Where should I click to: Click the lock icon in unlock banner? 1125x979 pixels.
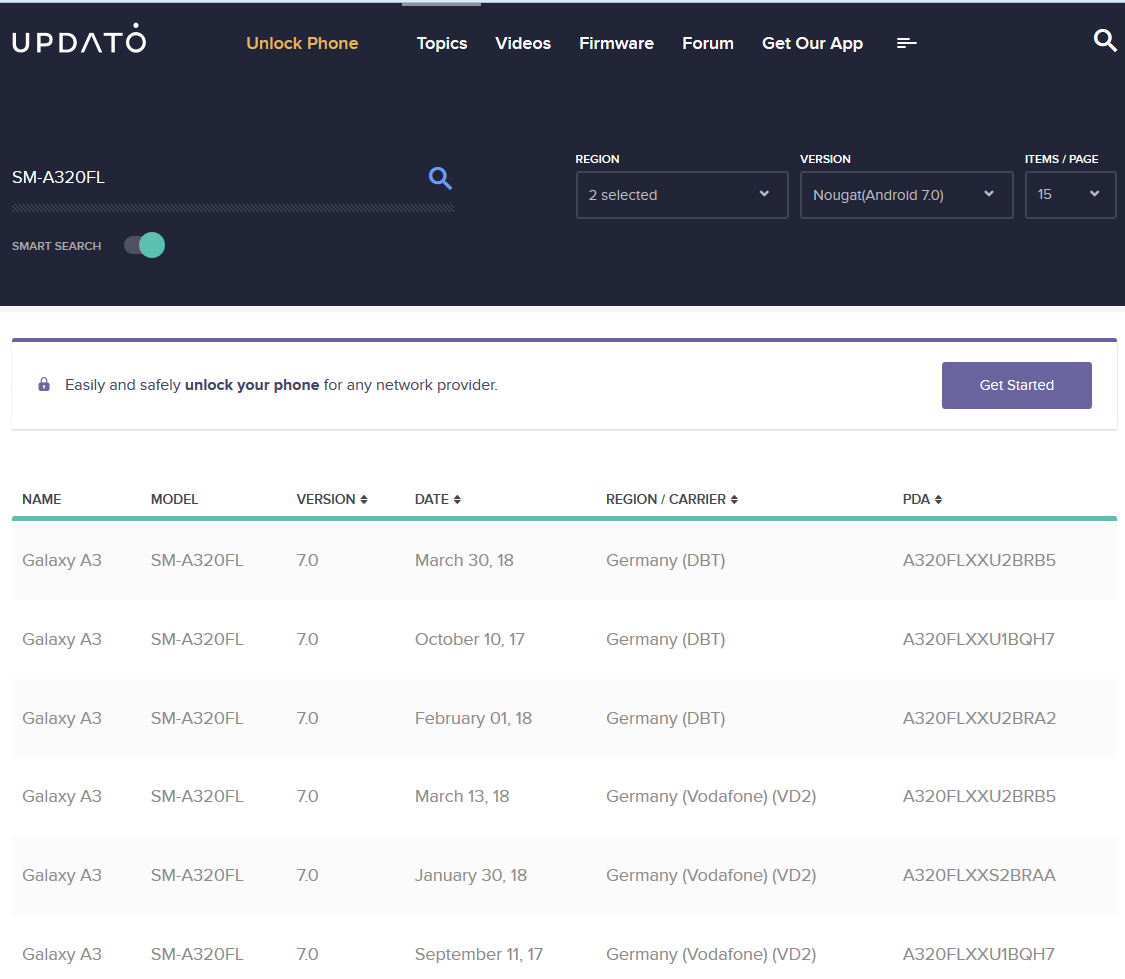click(44, 384)
